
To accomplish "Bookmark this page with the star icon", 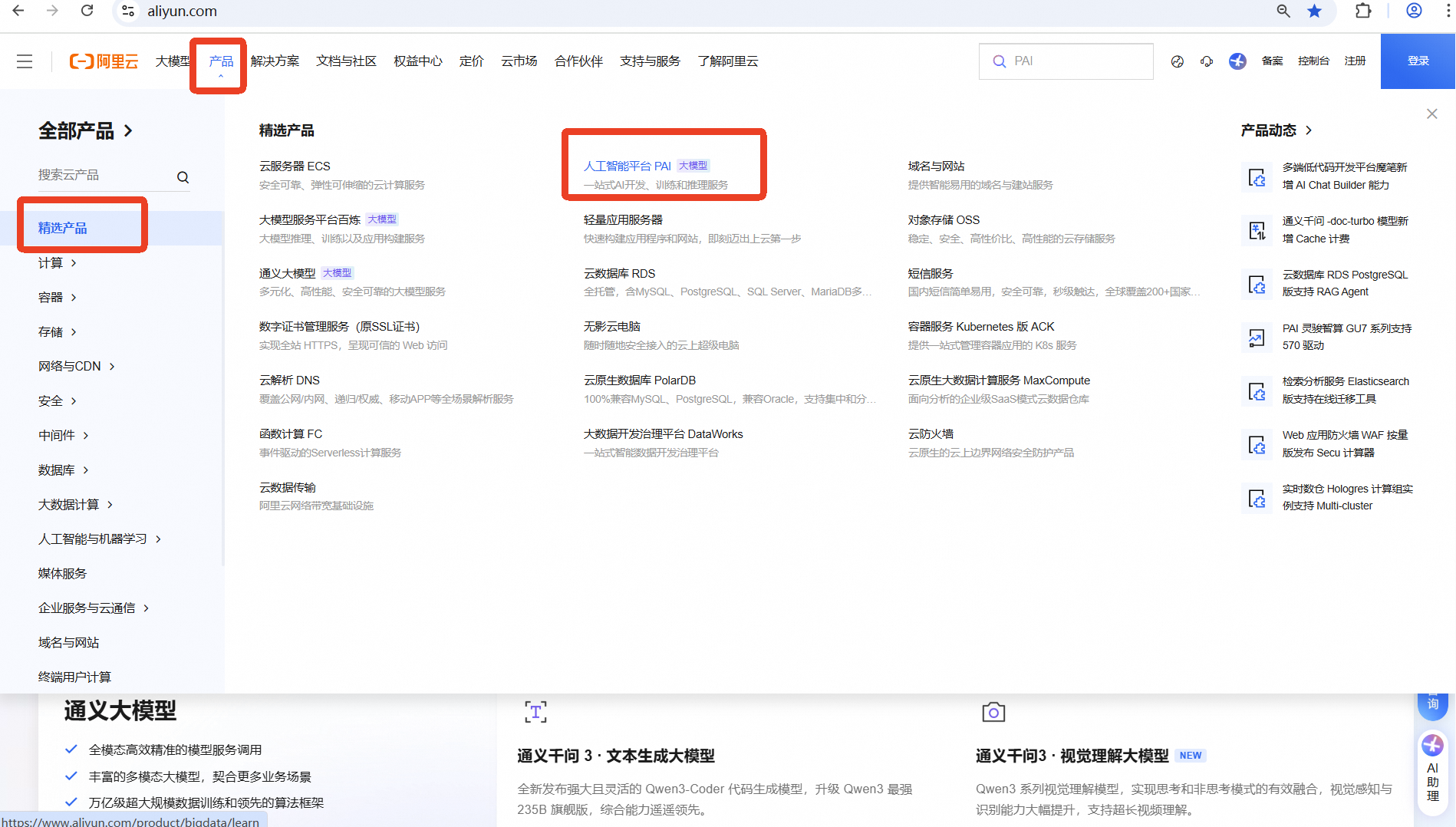I will 1315,11.
